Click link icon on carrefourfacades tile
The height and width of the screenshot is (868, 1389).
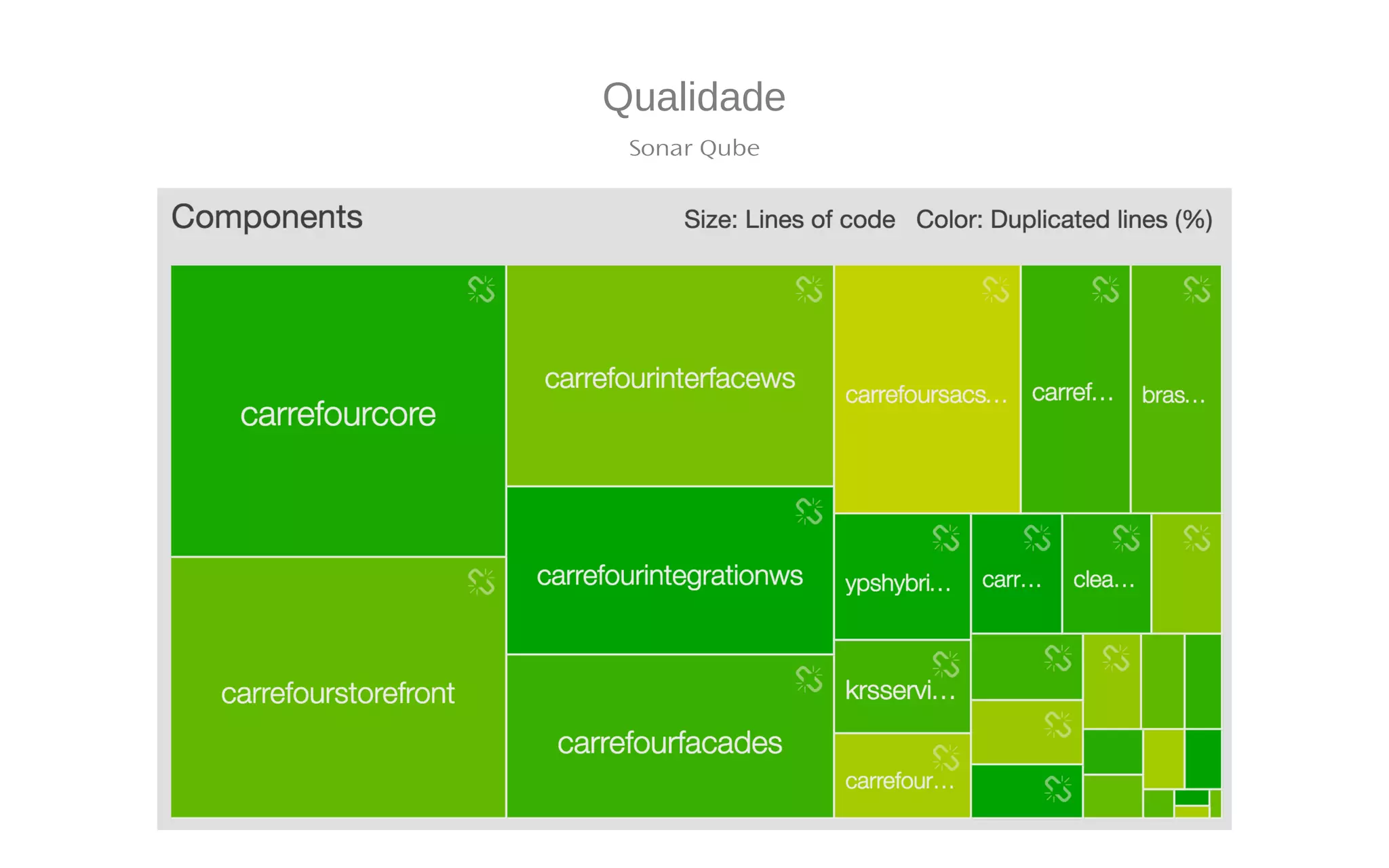[808, 679]
